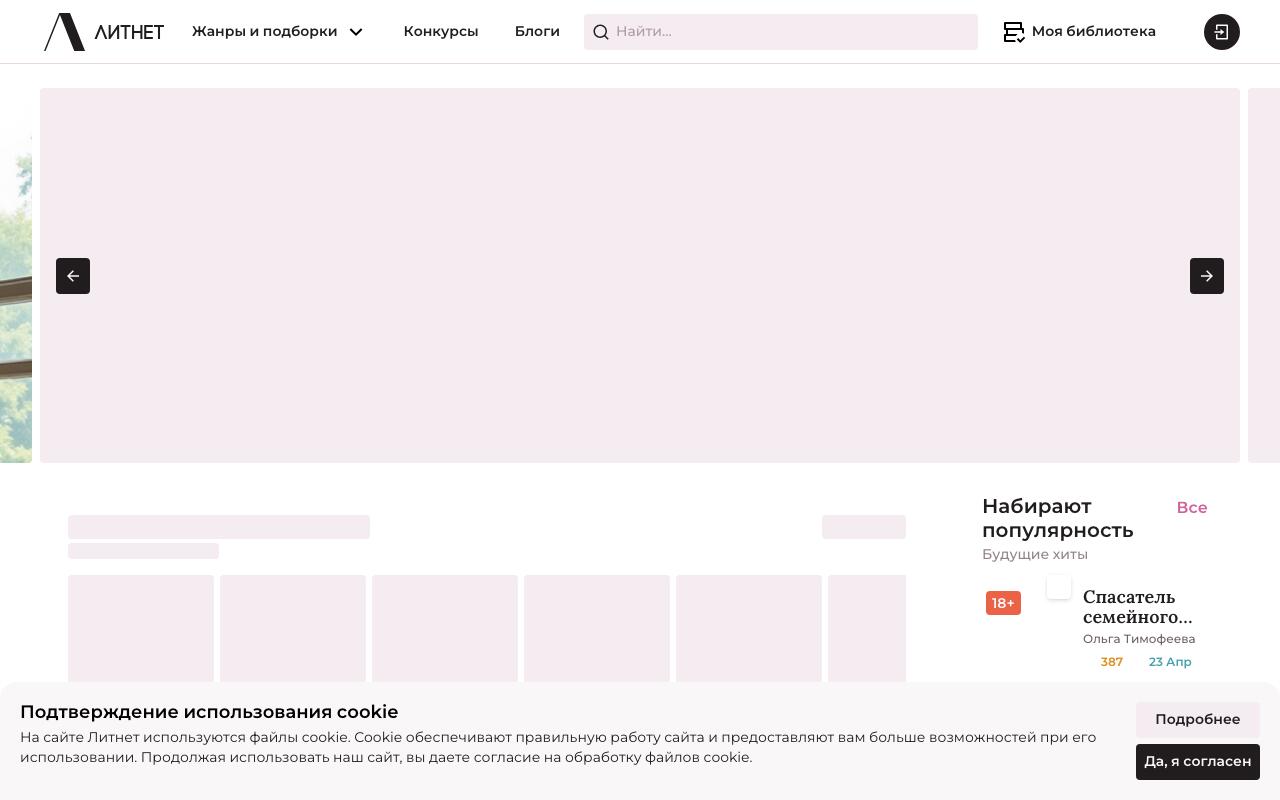1280x800 pixels.
Task: Expand the Жанры и подборки menu
Action: (x=277, y=32)
